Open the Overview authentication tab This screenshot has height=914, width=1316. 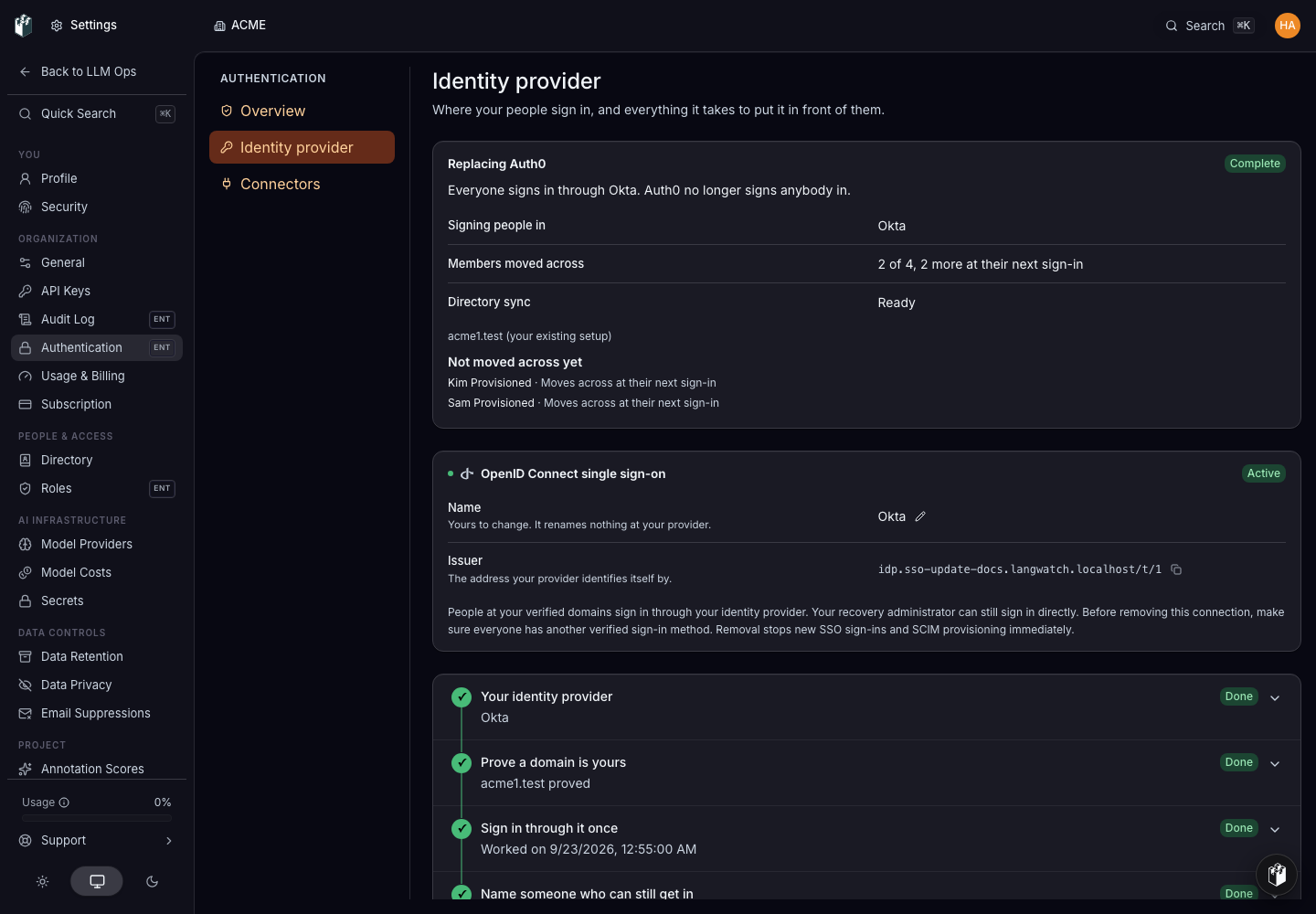302,111
